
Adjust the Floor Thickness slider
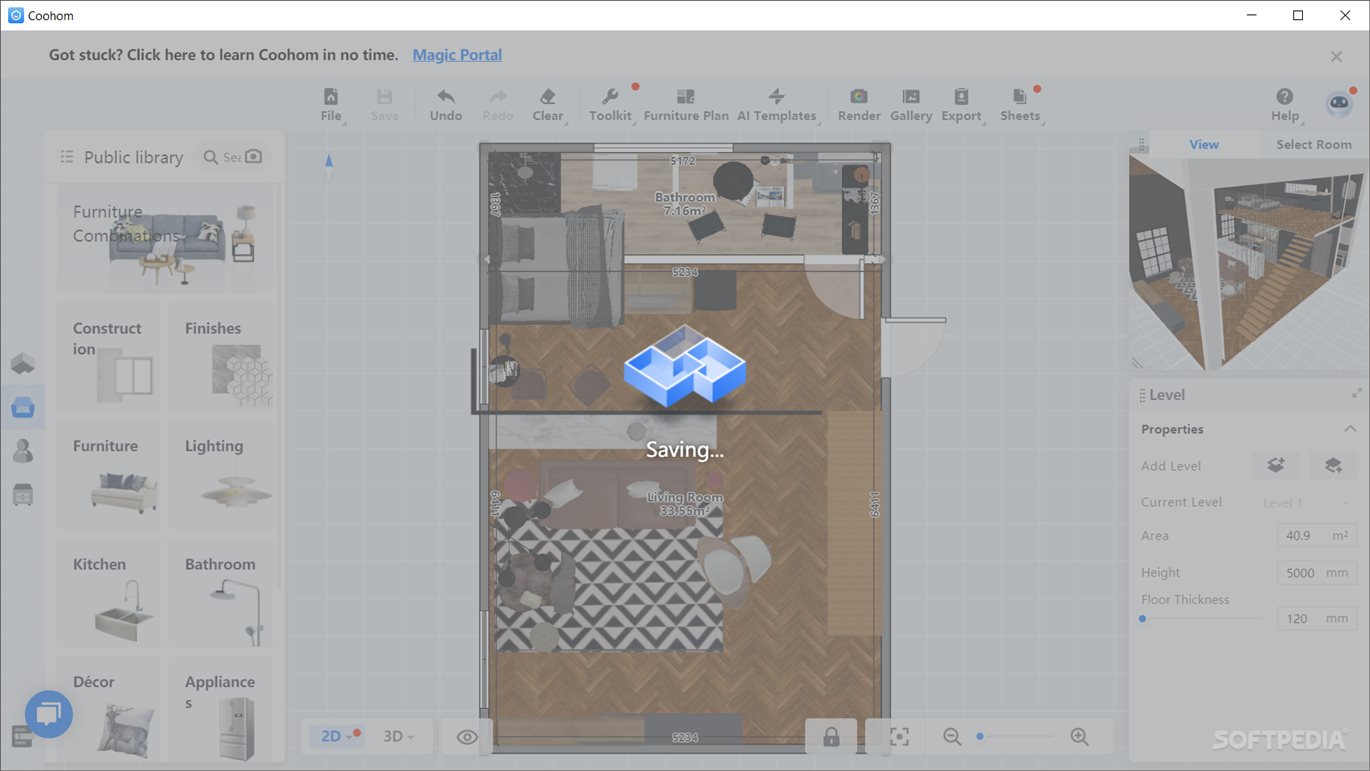point(1200,618)
